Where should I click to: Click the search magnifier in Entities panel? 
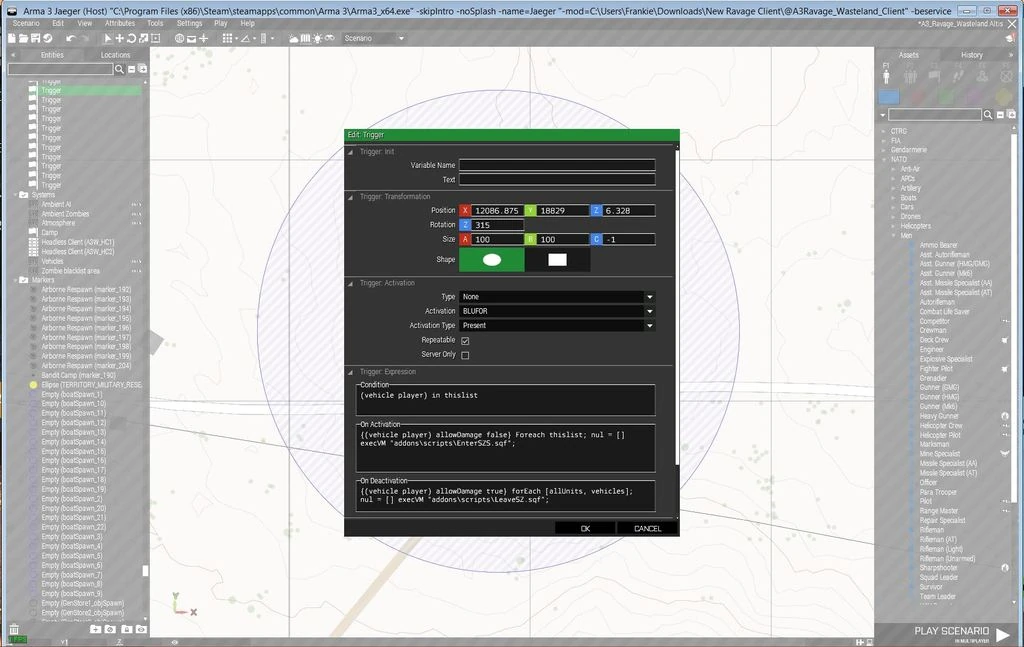tap(119, 69)
